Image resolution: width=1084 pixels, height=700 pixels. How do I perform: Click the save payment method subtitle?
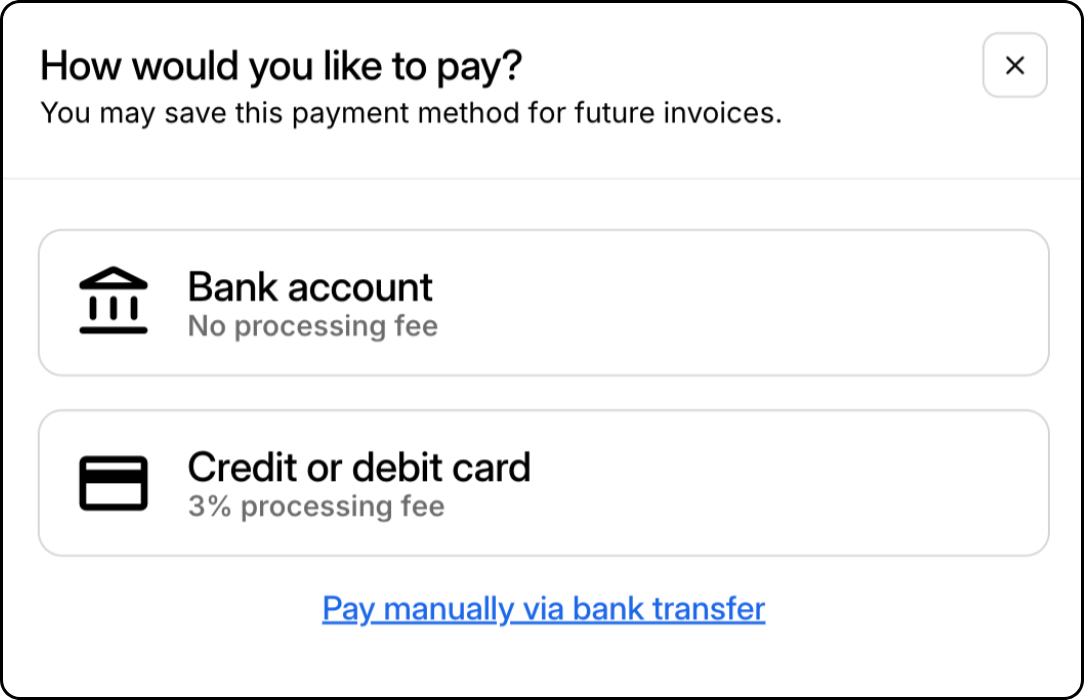pyautogui.click(x=411, y=113)
